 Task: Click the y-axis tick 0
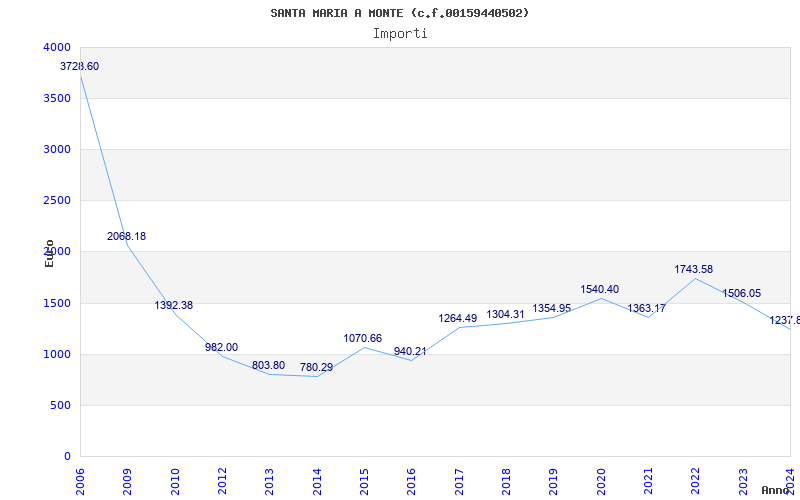tap(68, 457)
